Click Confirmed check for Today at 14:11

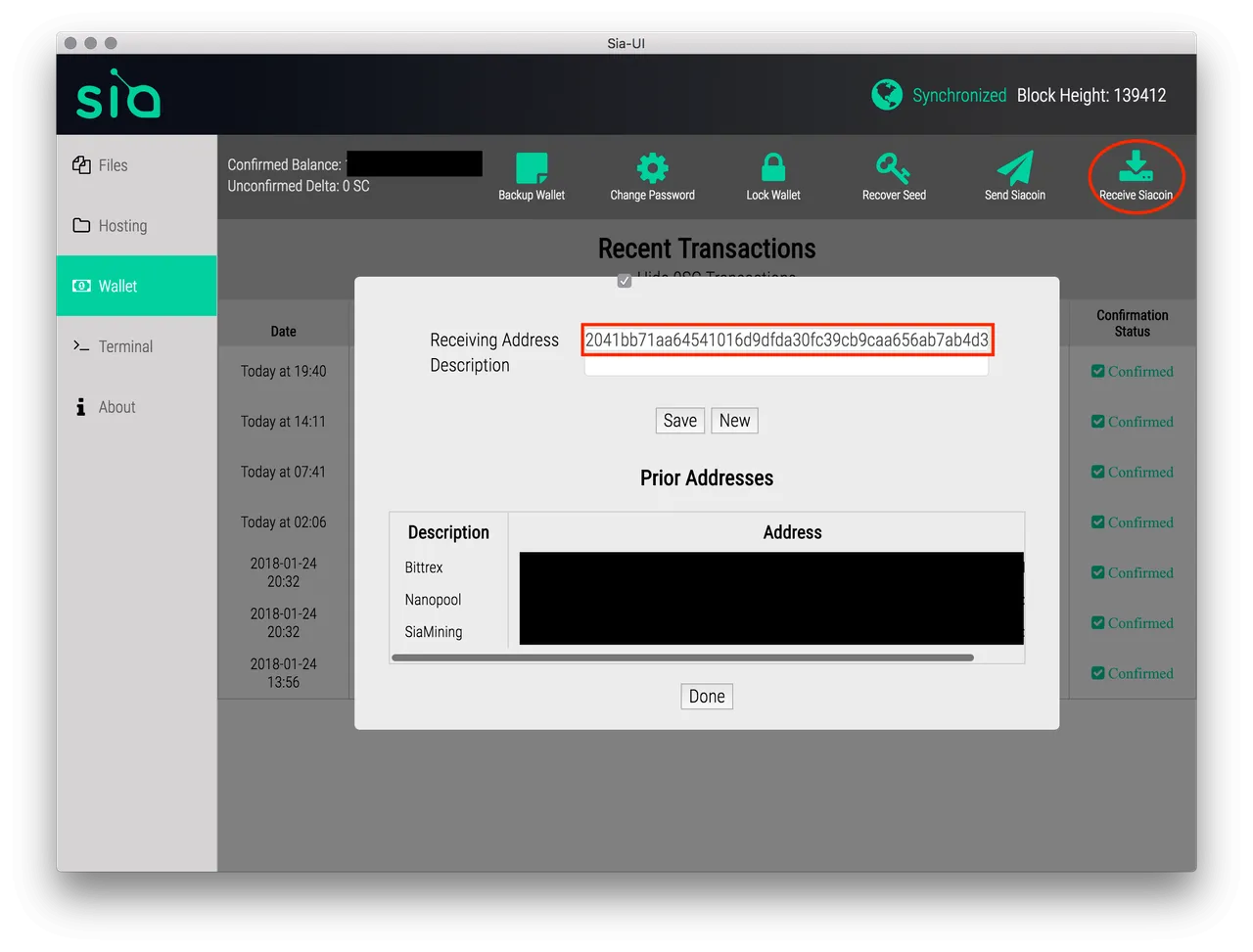tap(1098, 421)
